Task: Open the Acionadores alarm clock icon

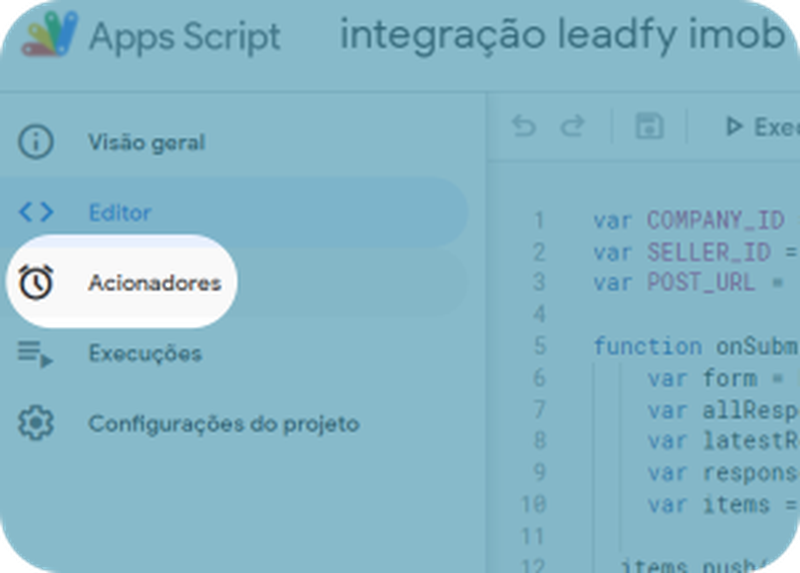Action: tap(36, 282)
